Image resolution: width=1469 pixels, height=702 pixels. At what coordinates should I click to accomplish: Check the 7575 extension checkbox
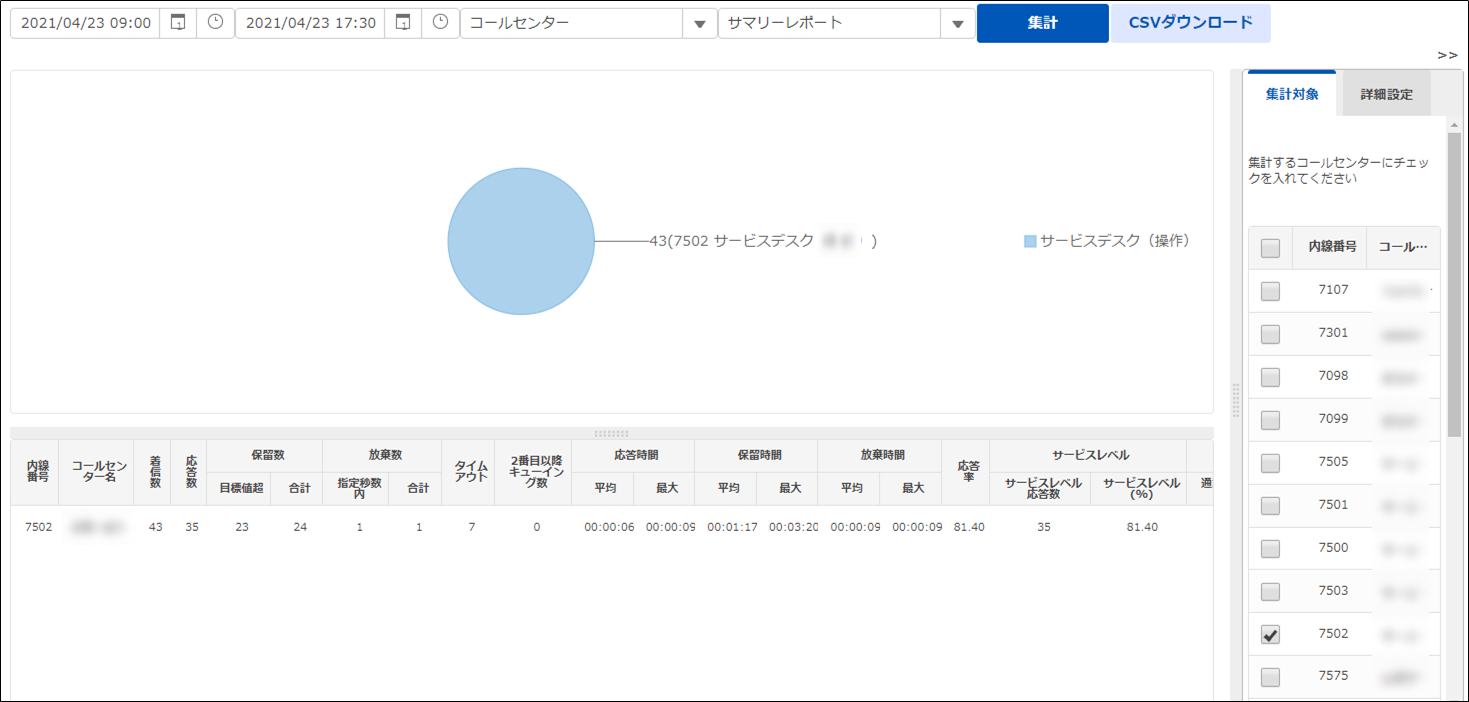(x=1270, y=677)
